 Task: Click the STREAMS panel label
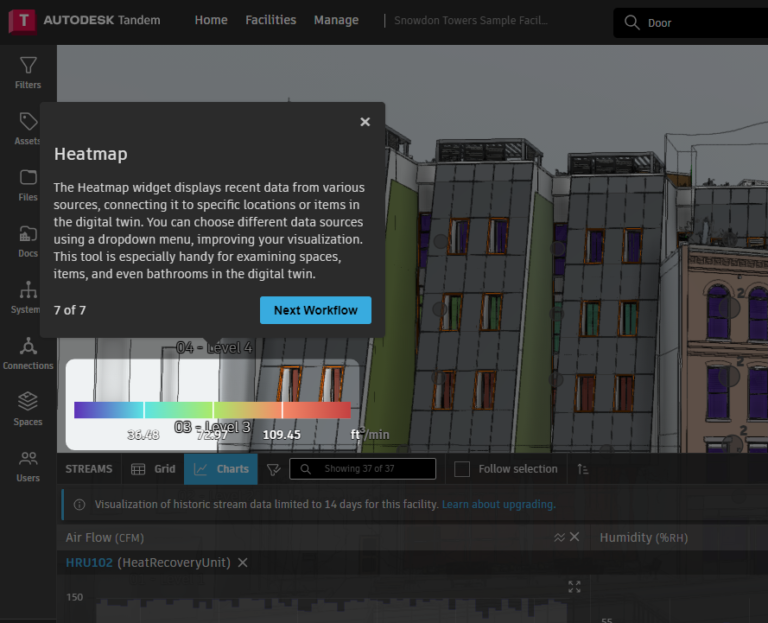click(x=89, y=469)
